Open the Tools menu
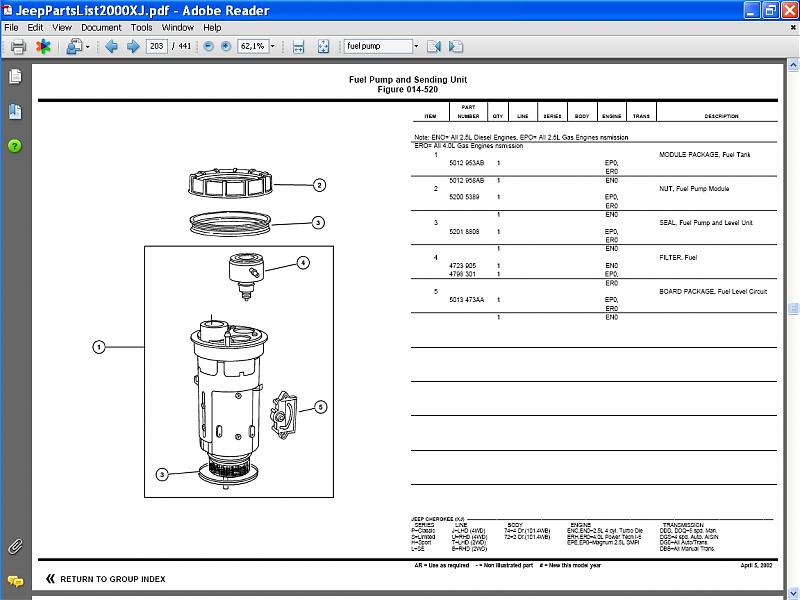The width and height of the screenshot is (800, 600). click(141, 28)
